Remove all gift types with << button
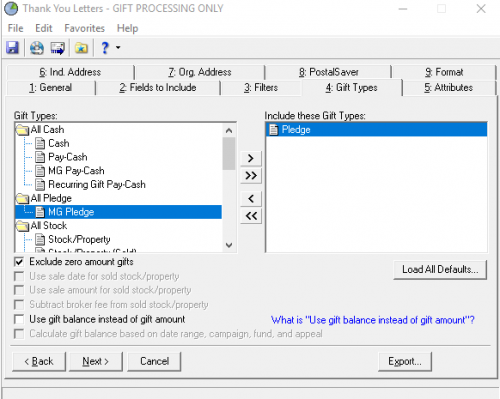This screenshot has width=500, height=399. 251,216
